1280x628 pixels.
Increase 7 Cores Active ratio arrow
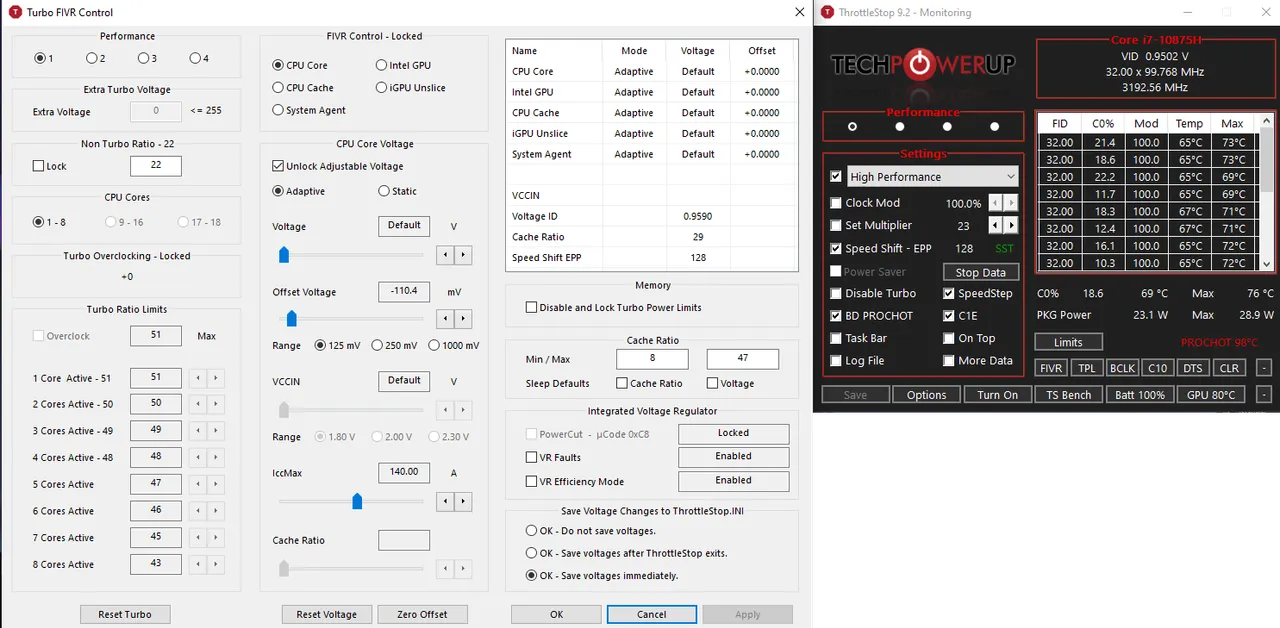(x=216, y=538)
